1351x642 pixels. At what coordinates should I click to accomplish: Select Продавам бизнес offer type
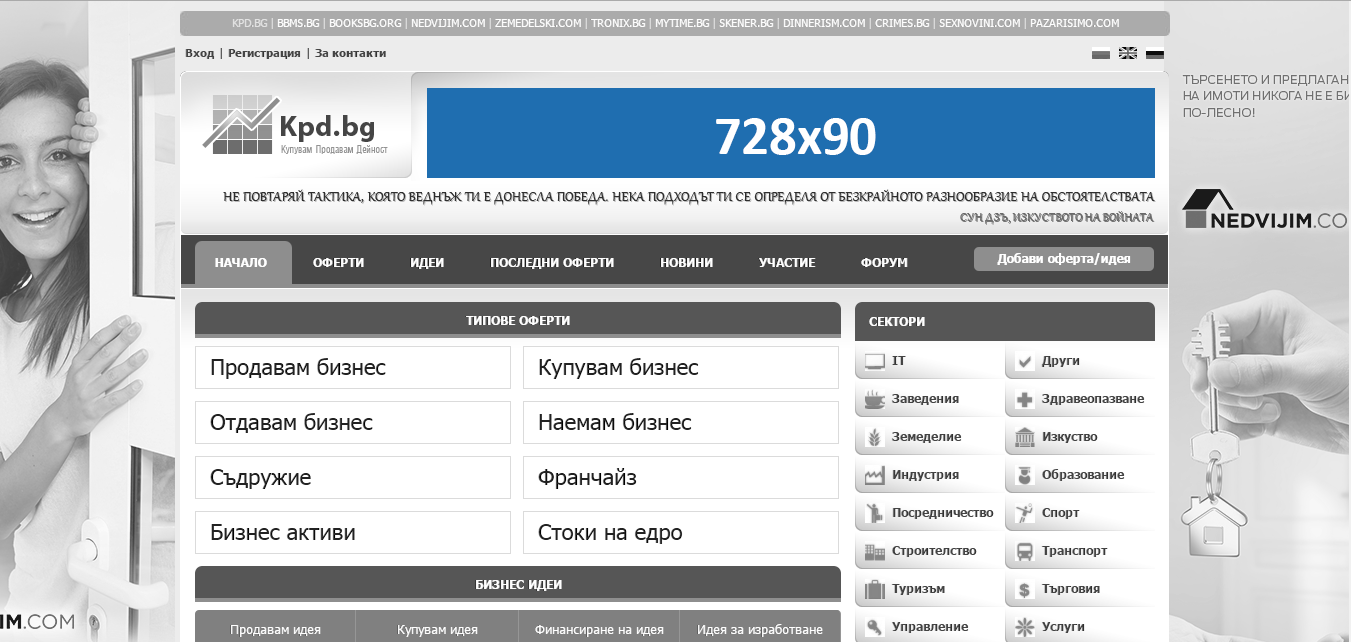tap(353, 368)
